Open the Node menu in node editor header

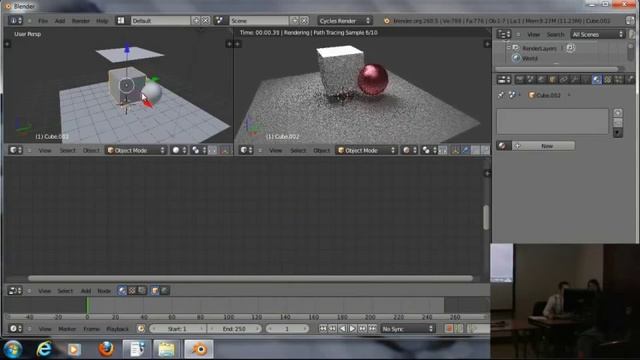[x=104, y=291]
